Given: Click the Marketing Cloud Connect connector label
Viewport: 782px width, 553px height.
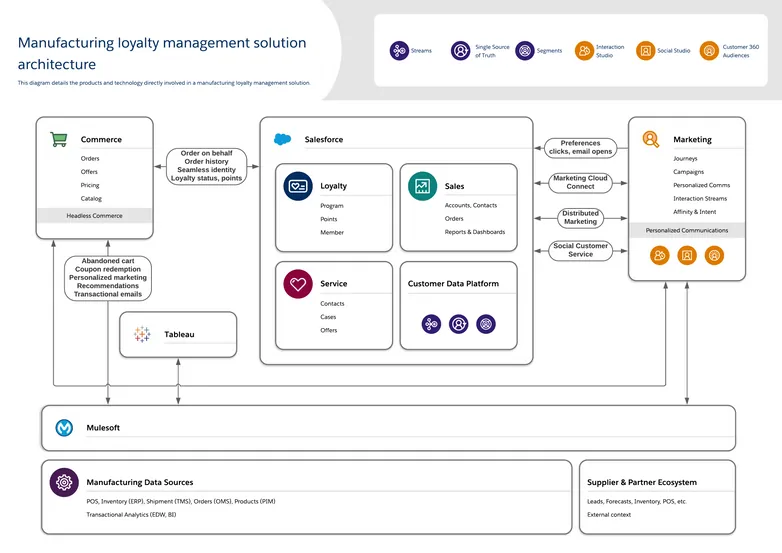Looking at the screenshot, I should (580, 182).
